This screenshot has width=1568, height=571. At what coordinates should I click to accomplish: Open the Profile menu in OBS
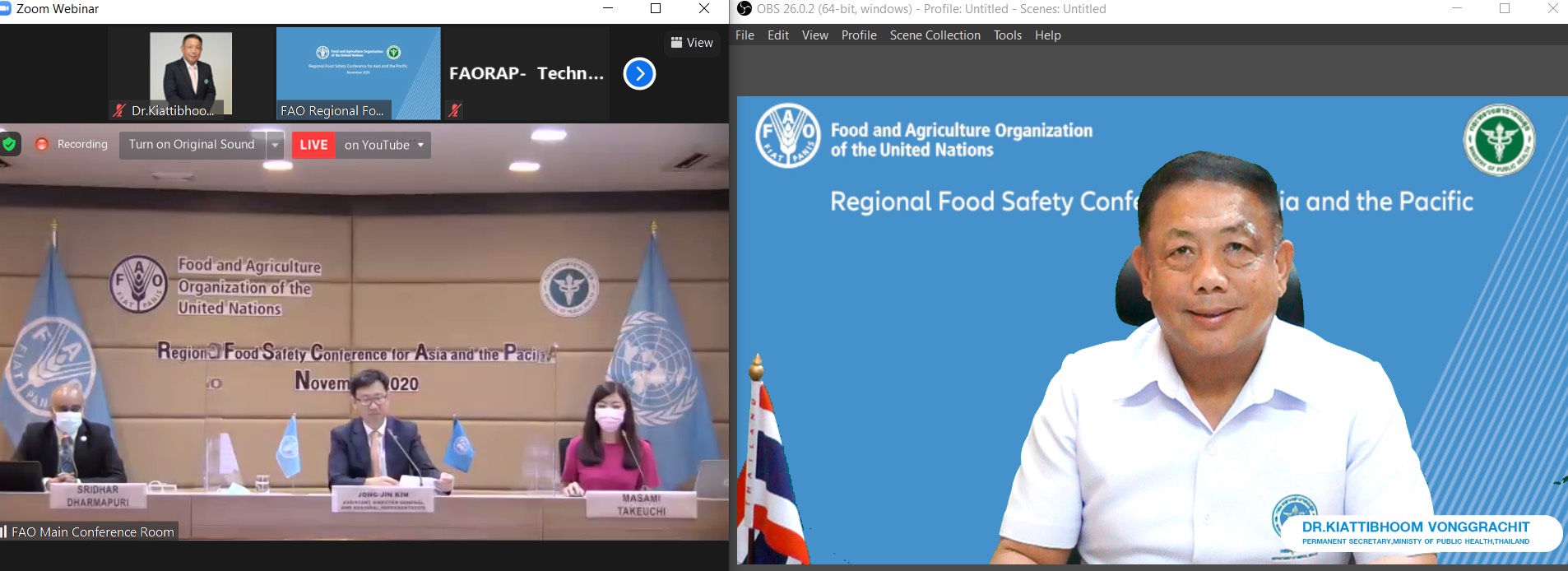[x=859, y=35]
